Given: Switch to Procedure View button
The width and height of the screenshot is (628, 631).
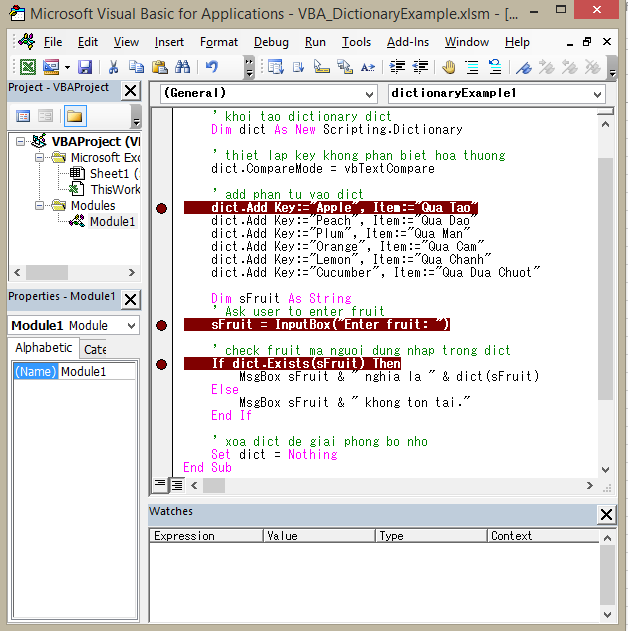Looking at the screenshot, I should tap(160, 485).
